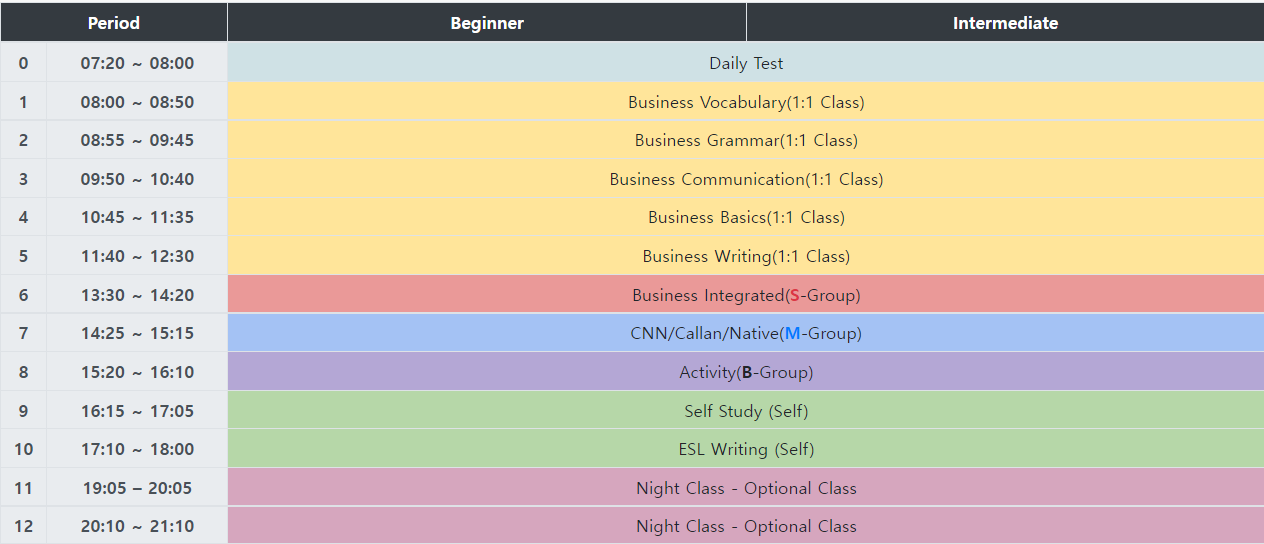Select CNN/Callan/Native(M-Group) blue row
This screenshot has width=1264, height=544.
click(x=746, y=333)
